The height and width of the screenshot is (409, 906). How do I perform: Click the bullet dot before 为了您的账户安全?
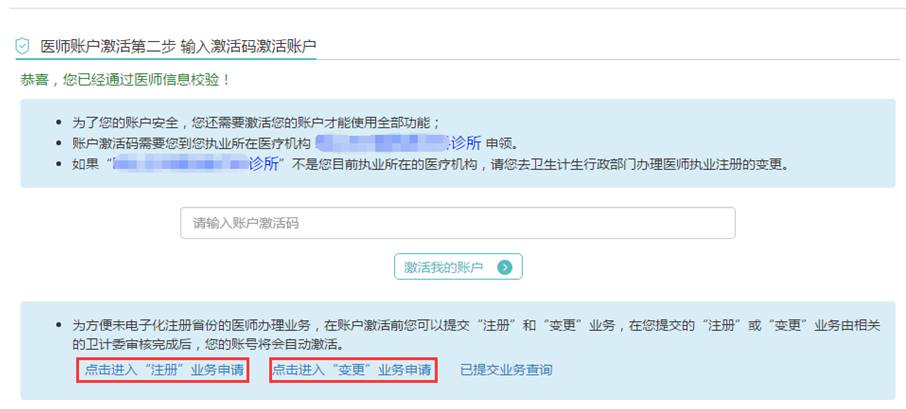pyautogui.click(x=58, y=122)
